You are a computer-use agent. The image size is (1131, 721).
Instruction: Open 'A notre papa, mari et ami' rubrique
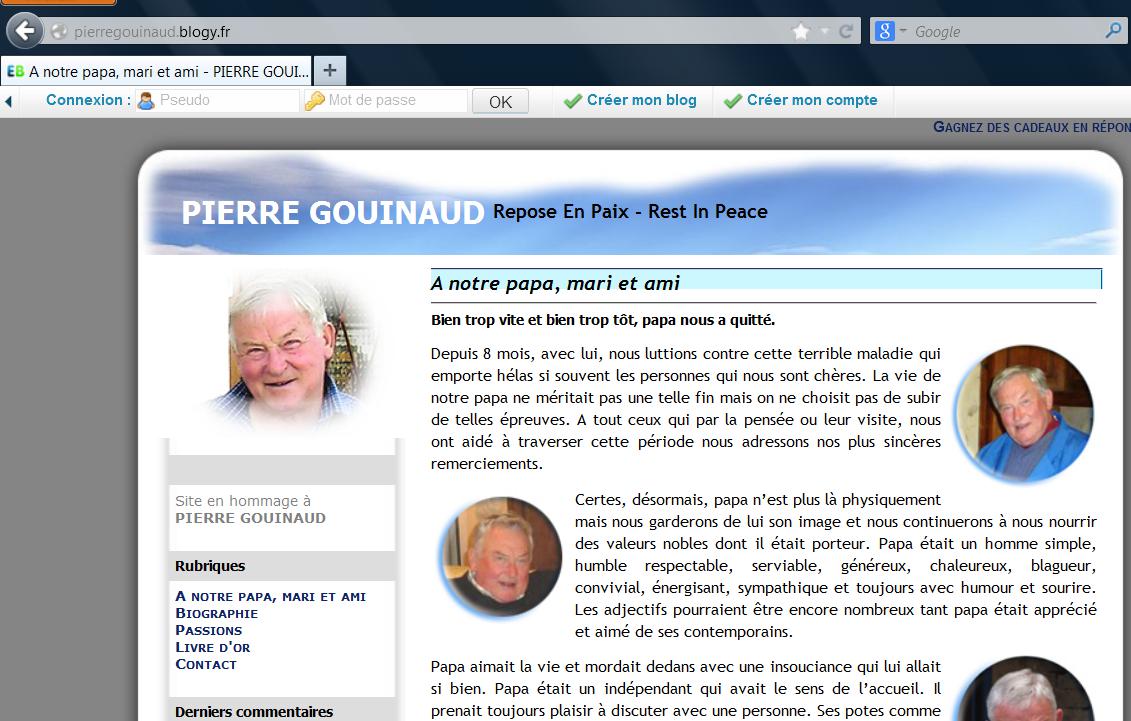[x=270, y=596]
